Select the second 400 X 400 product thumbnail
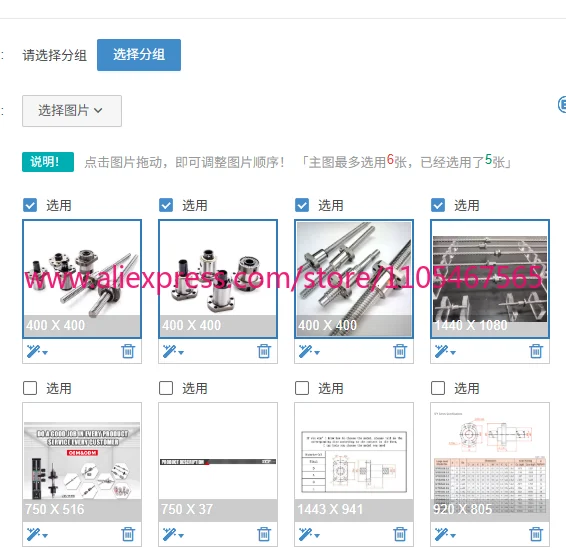 point(218,279)
